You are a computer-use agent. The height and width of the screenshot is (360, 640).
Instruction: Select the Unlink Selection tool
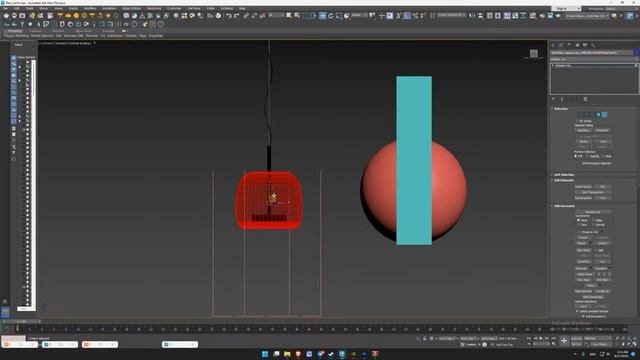254,16
